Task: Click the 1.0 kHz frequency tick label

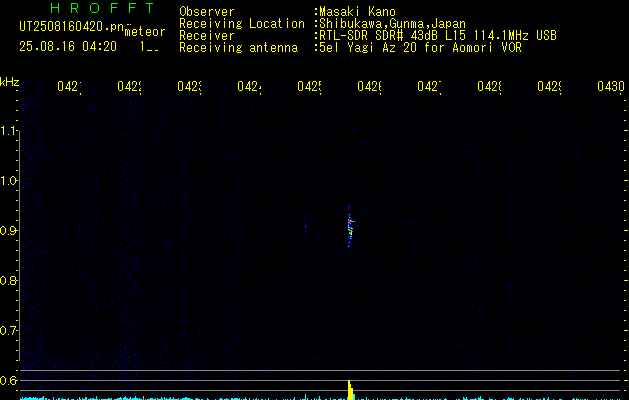Action: pos(9,181)
